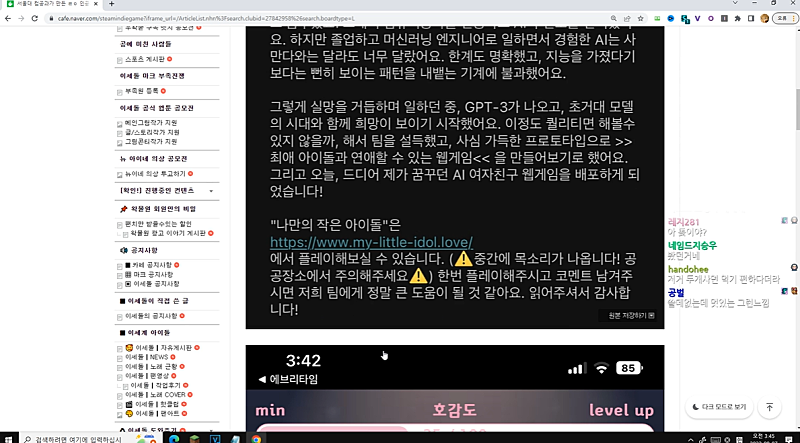Open the purple O extension icon
This screenshot has width=800, height=443.
(711, 18)
